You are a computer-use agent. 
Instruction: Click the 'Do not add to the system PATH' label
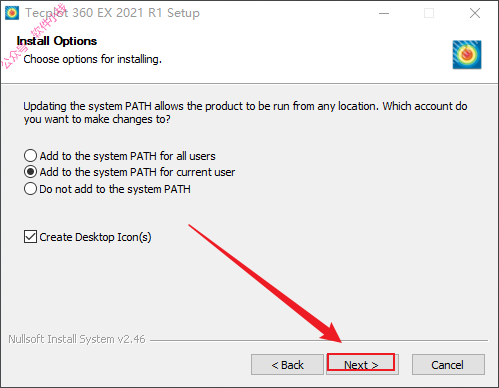[x=115, y=189]
